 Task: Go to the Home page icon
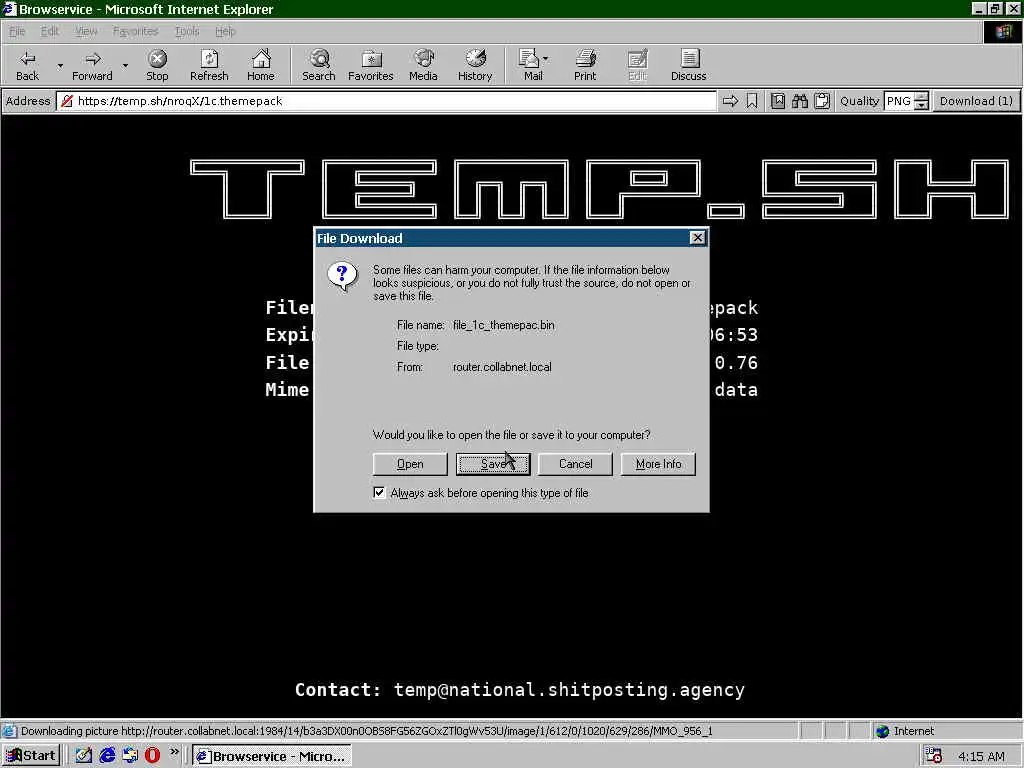pos(261,59)
